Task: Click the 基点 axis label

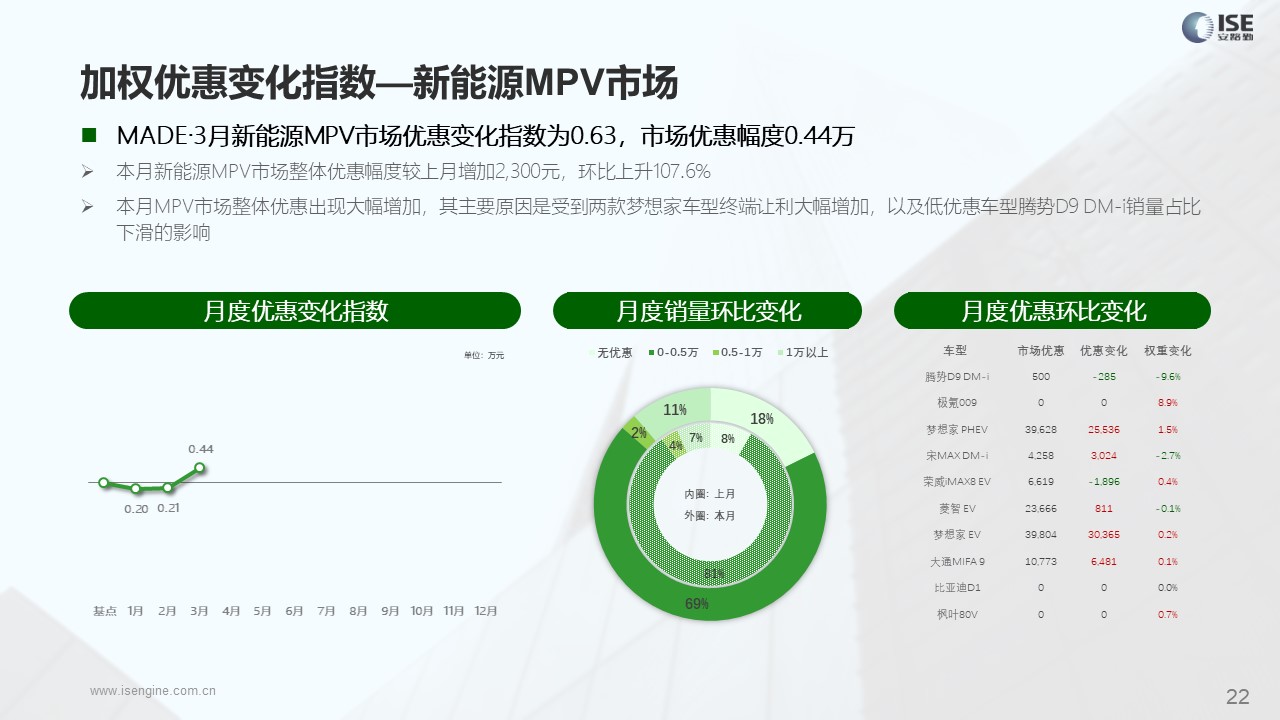Action: pos(104,610)
